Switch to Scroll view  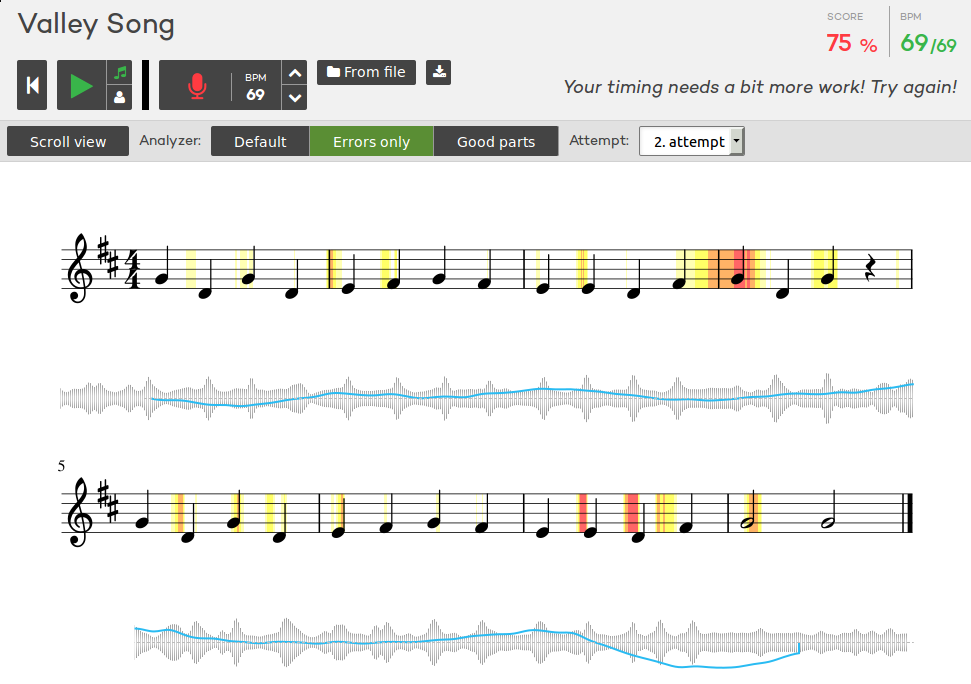(68, 142)
